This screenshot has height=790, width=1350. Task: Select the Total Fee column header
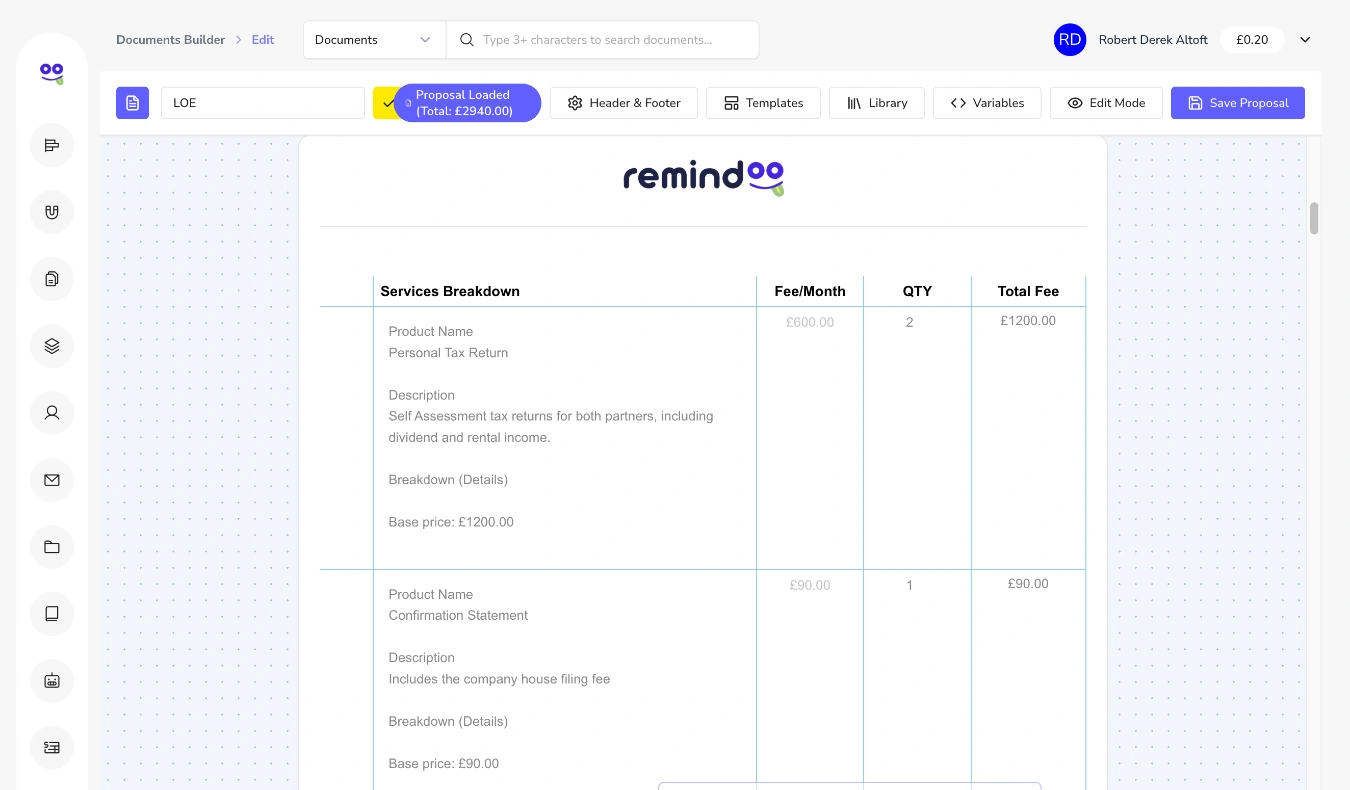(x=1028, y=291)
